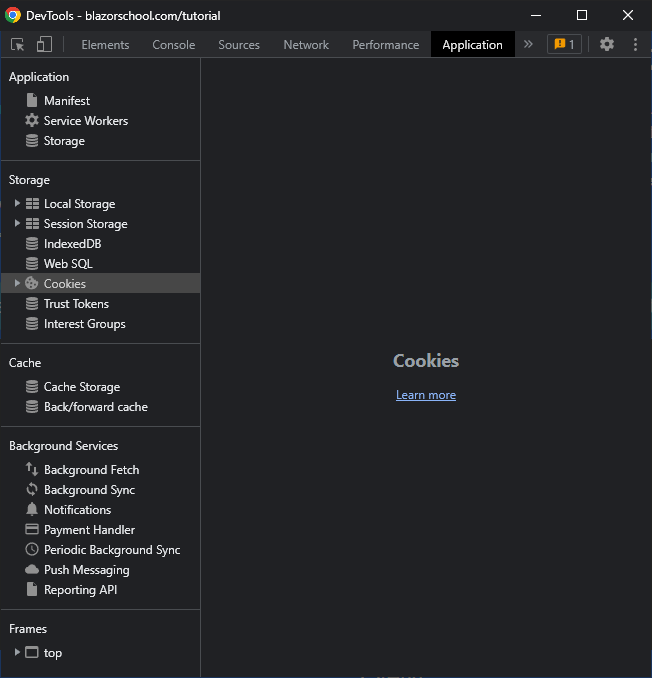This screenshot has width=652, height=678.
Task: Select Payment Handler card icon item
Action: click(x=32, y=530)
